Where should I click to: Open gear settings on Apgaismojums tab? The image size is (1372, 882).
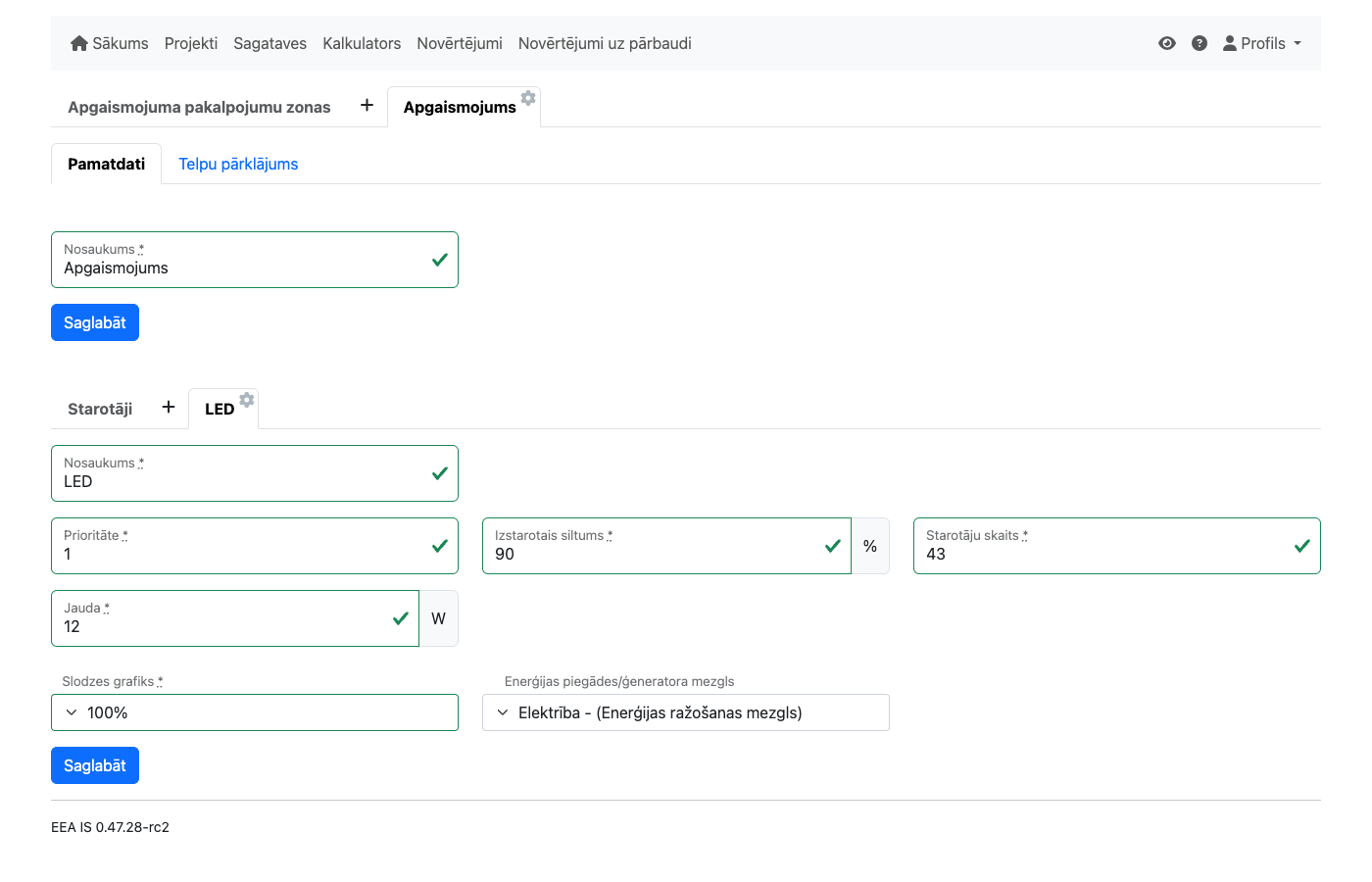pyautogui.click(x=528, y=98)
